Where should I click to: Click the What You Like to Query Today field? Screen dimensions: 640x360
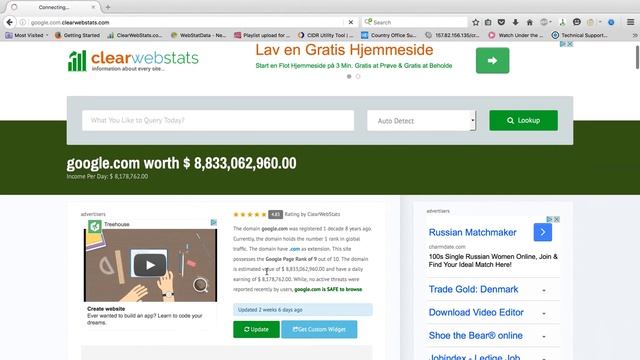pyautogui.click(x=218, y=120)
